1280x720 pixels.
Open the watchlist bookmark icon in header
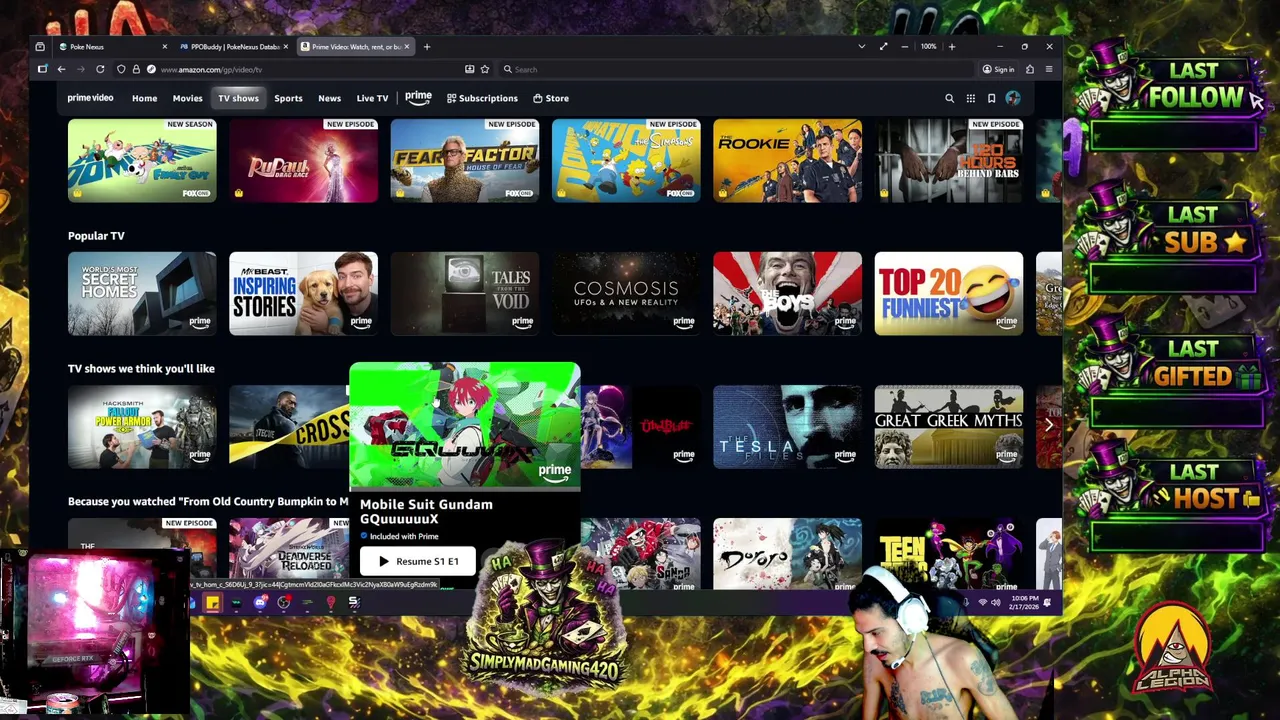991,98
